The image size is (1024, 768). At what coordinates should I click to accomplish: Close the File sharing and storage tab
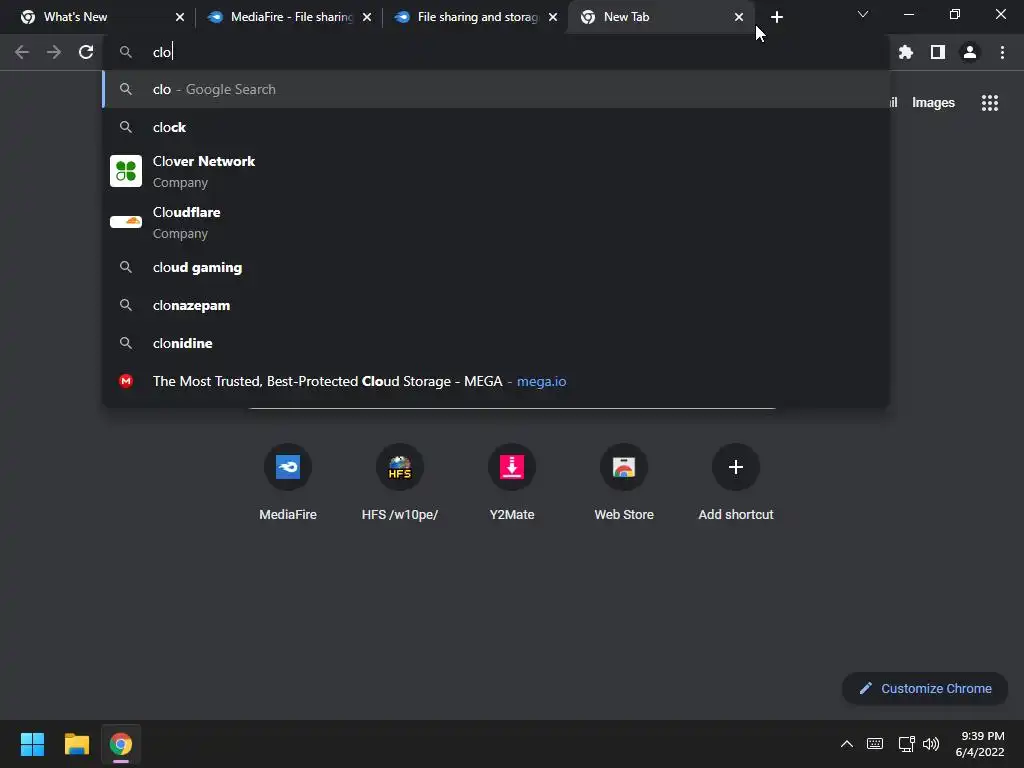553,17
